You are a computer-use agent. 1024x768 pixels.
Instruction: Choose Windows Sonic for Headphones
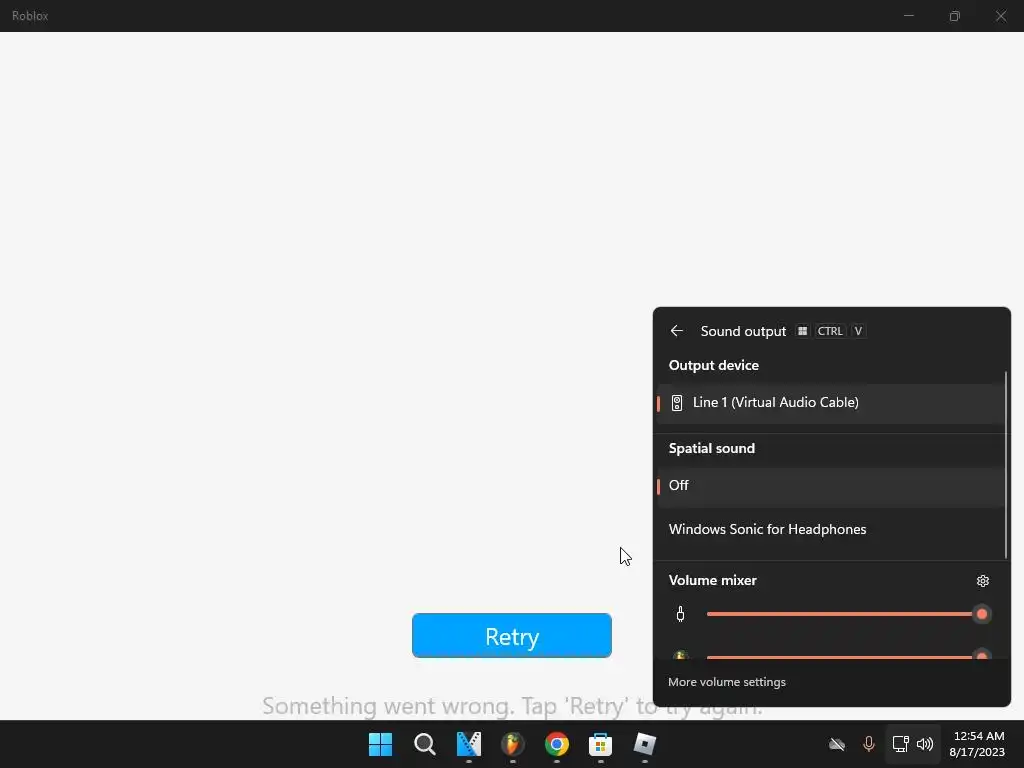831,530
